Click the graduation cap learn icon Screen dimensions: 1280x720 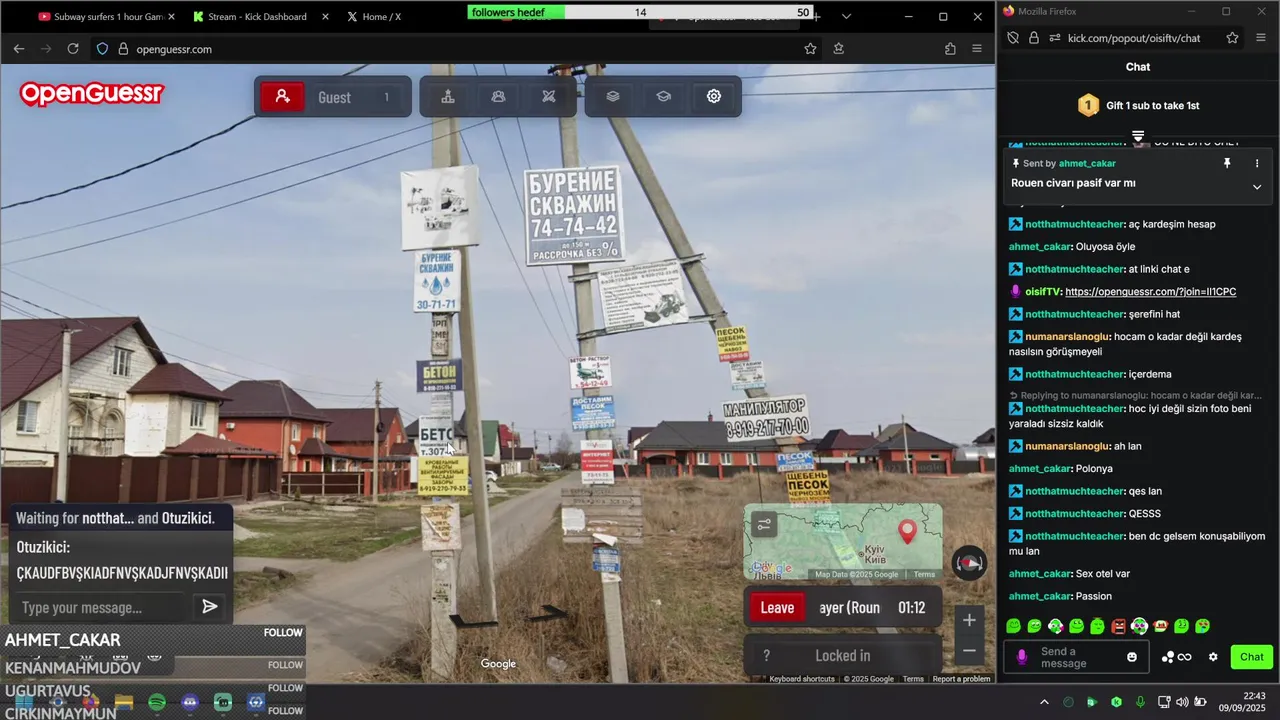pyautogui.click(x=663, y=97)
